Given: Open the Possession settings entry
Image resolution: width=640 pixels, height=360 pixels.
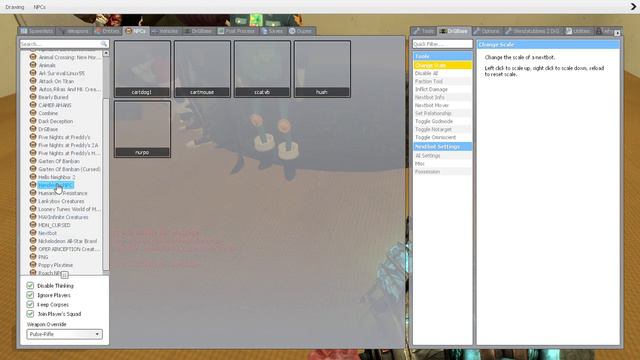Looking at the screenshot, I should tap(442, 171).
